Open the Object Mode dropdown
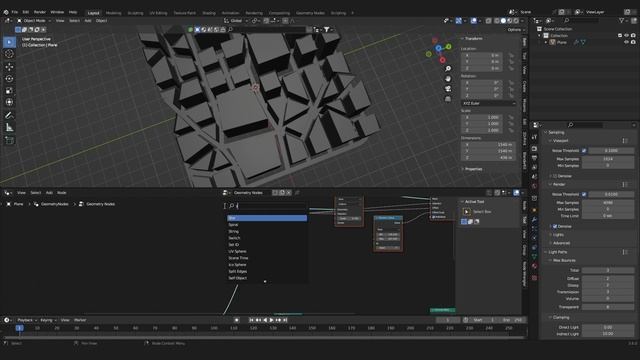 point(34,20)
